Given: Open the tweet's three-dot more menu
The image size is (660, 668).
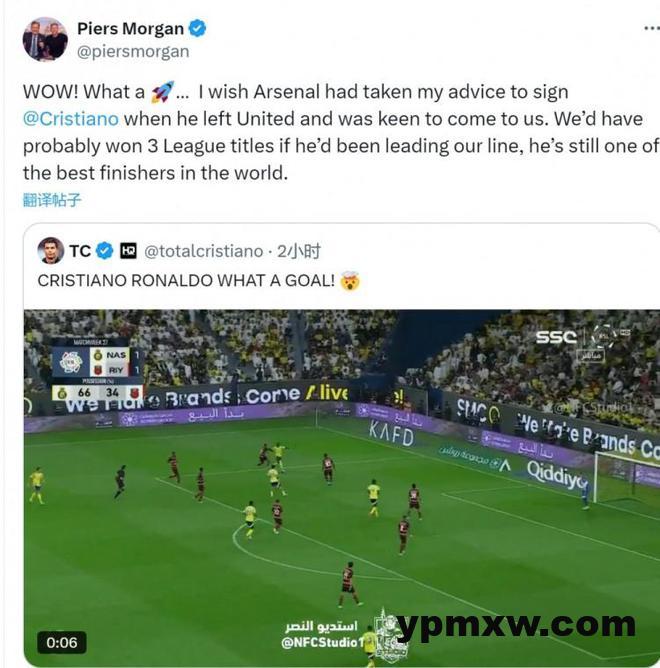Looking at the screenshot, I should tap(651, 29).
